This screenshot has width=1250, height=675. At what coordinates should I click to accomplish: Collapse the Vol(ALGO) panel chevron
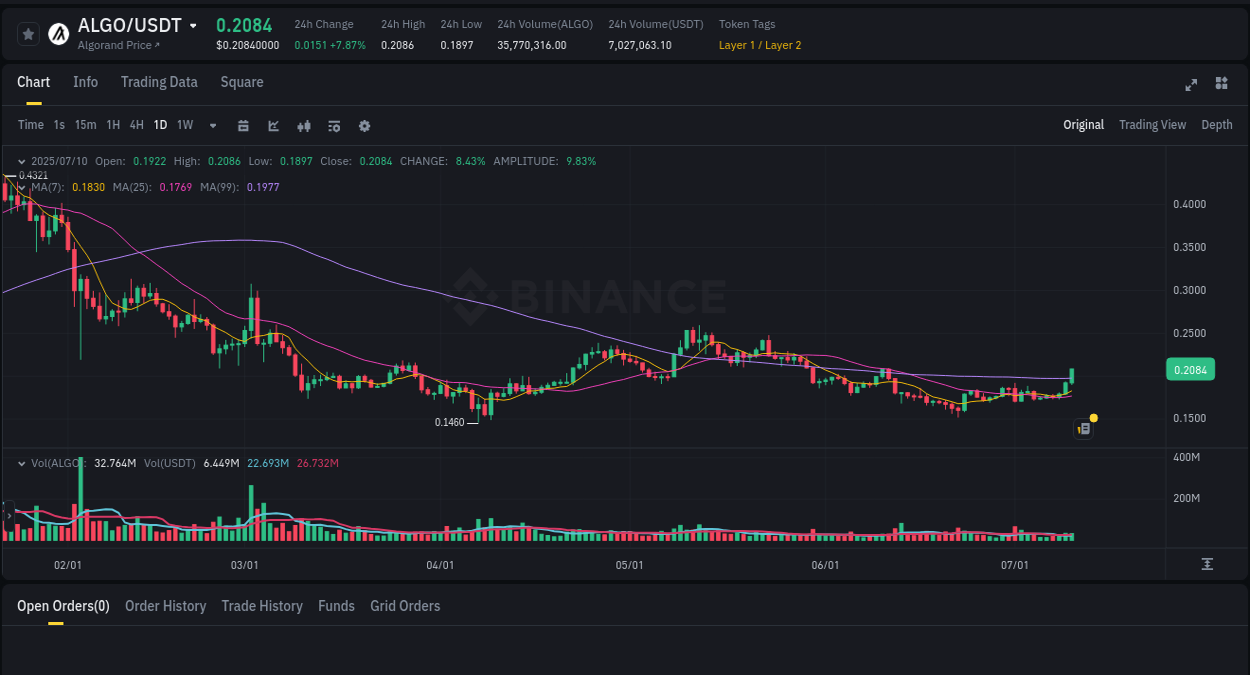(22, 463)
